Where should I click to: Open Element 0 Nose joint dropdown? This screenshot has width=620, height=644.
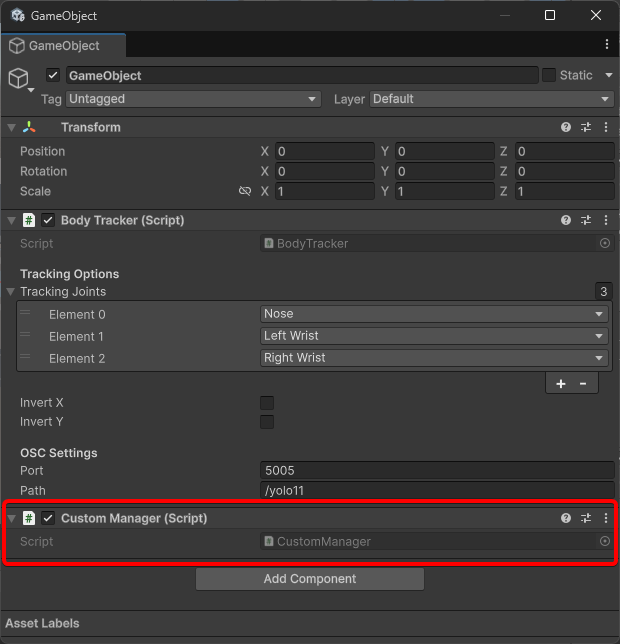[434, 314]
